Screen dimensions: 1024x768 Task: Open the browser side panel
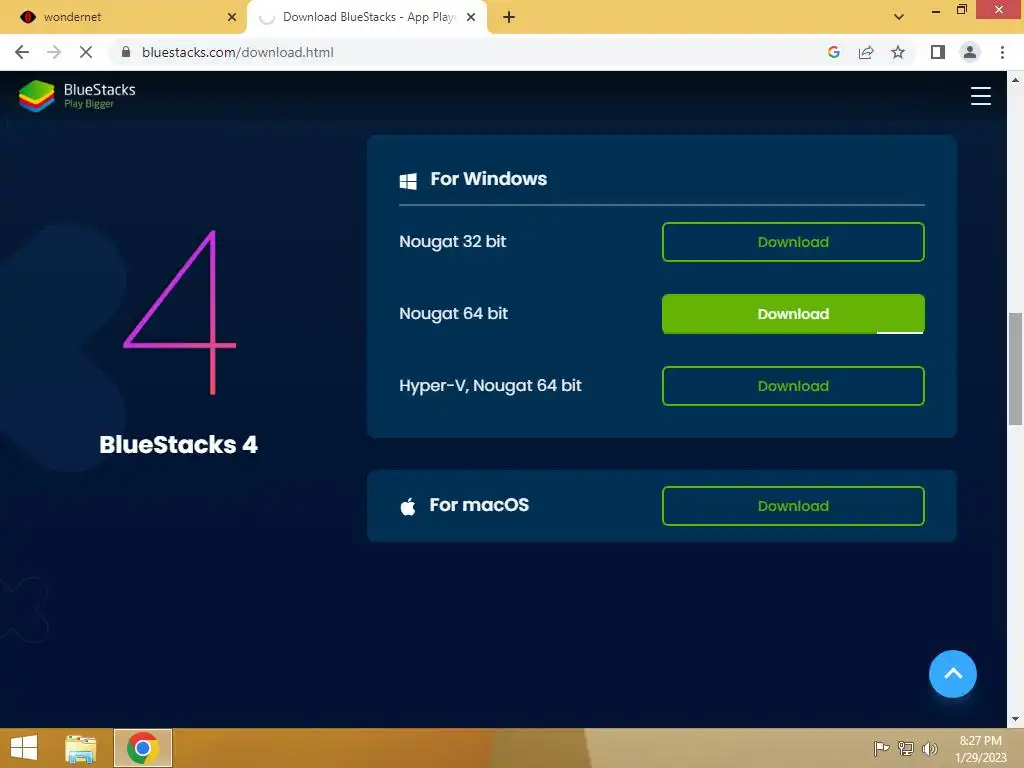[x=937, y=52]
